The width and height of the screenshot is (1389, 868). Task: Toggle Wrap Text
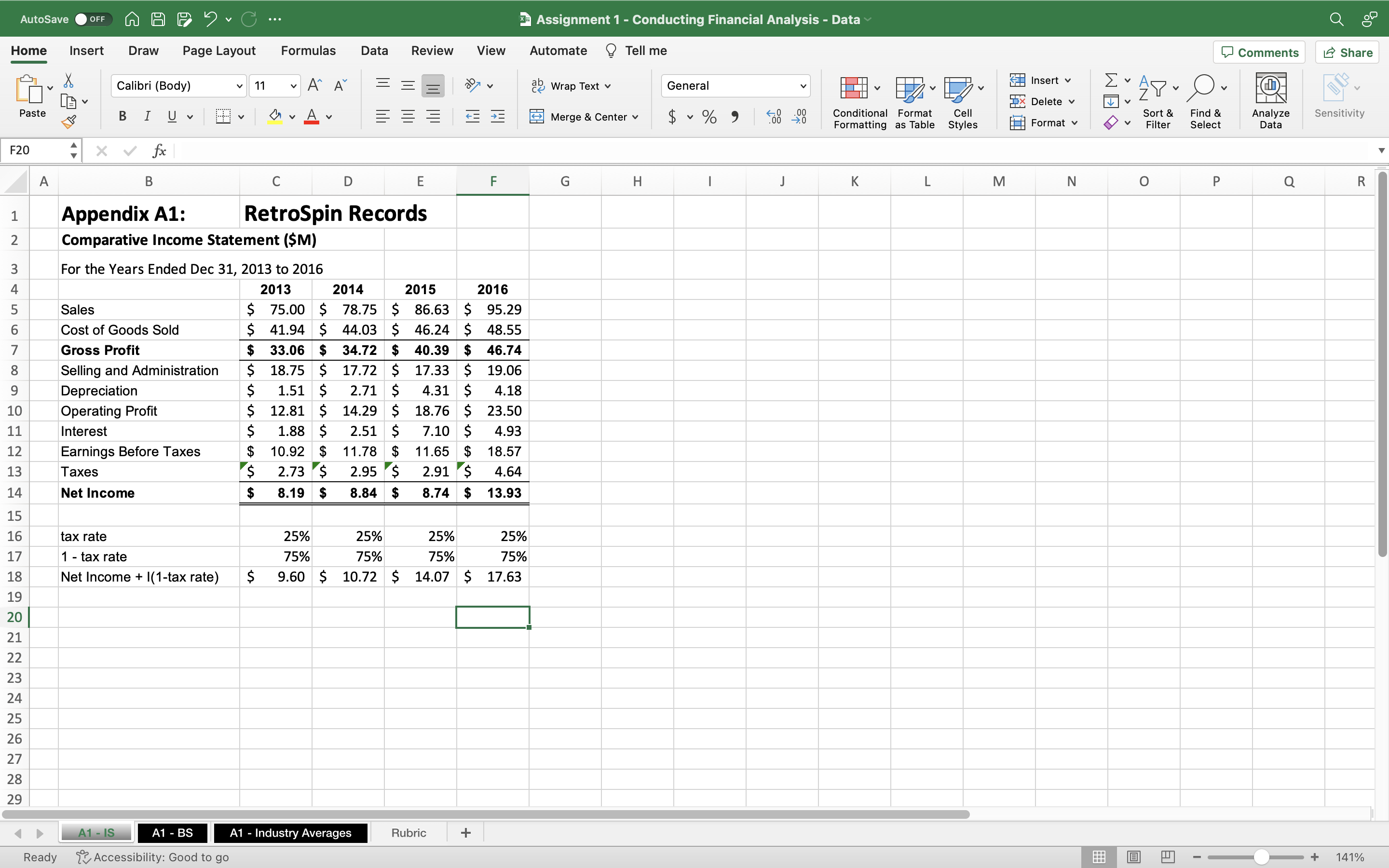tap(571, 85)
